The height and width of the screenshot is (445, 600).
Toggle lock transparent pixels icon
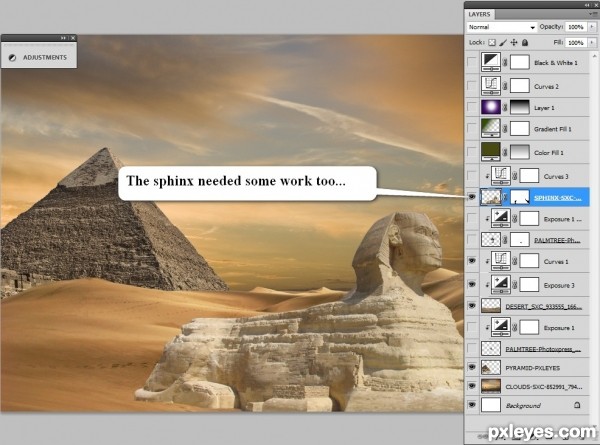492,42
